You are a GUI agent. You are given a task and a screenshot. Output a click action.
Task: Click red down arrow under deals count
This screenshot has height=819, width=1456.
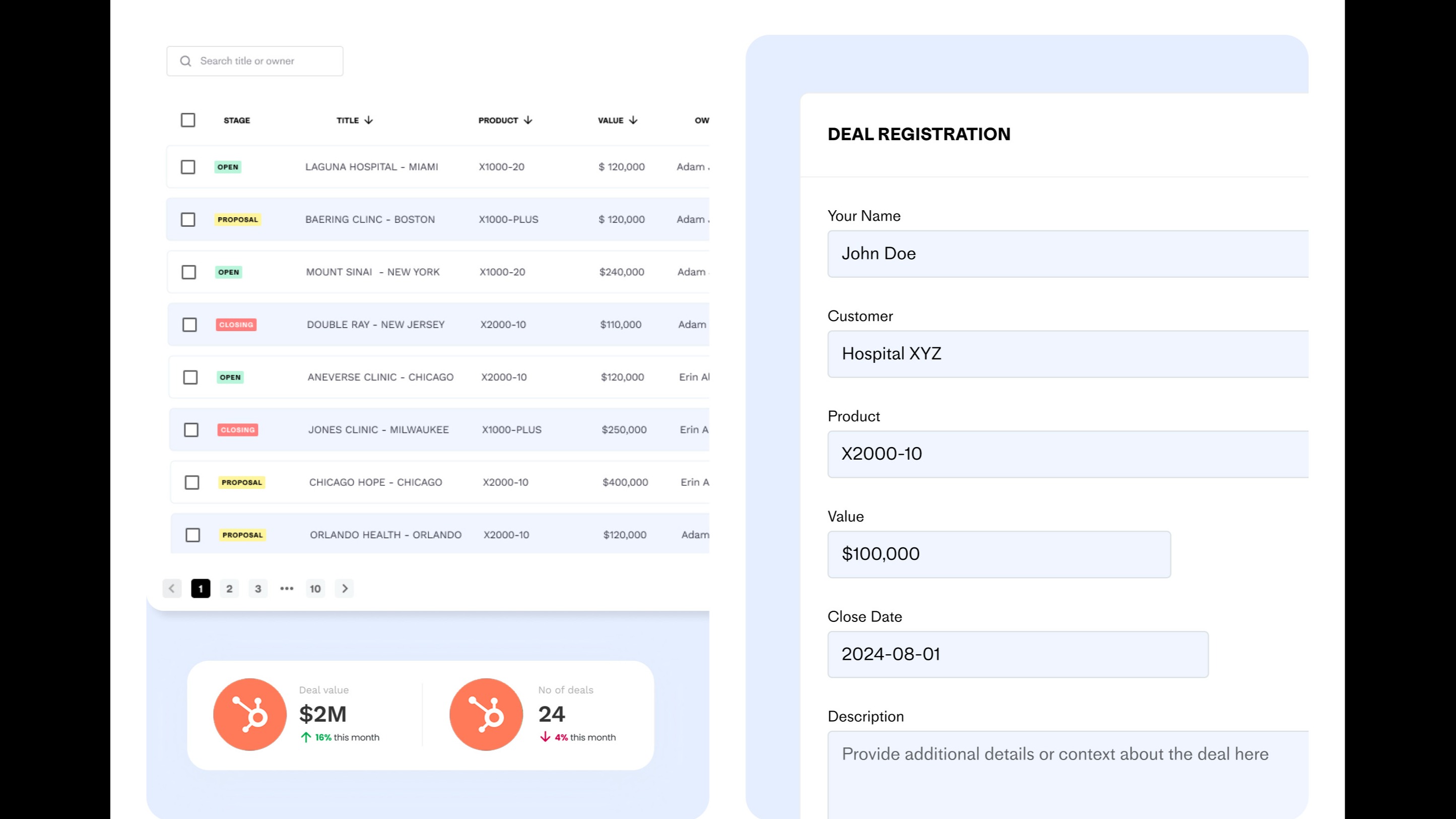tap(545, 737)
